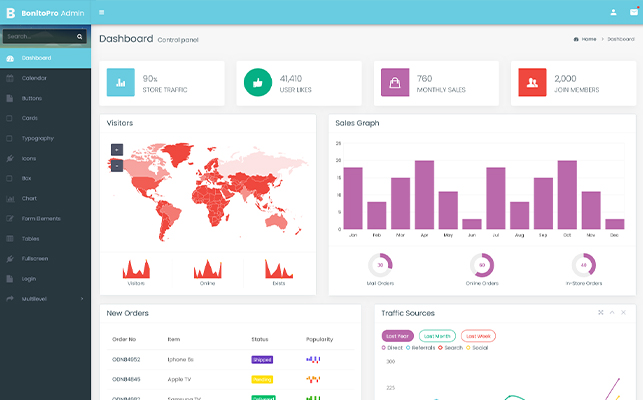
Task: Open the mail notifications icon
Action: (x=634, y=12)
